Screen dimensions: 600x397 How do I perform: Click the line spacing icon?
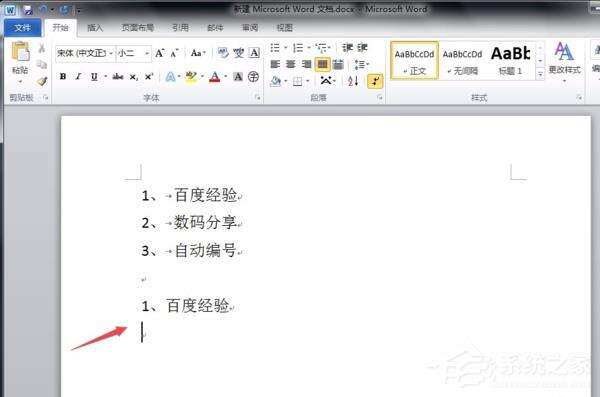click(359, 64)
